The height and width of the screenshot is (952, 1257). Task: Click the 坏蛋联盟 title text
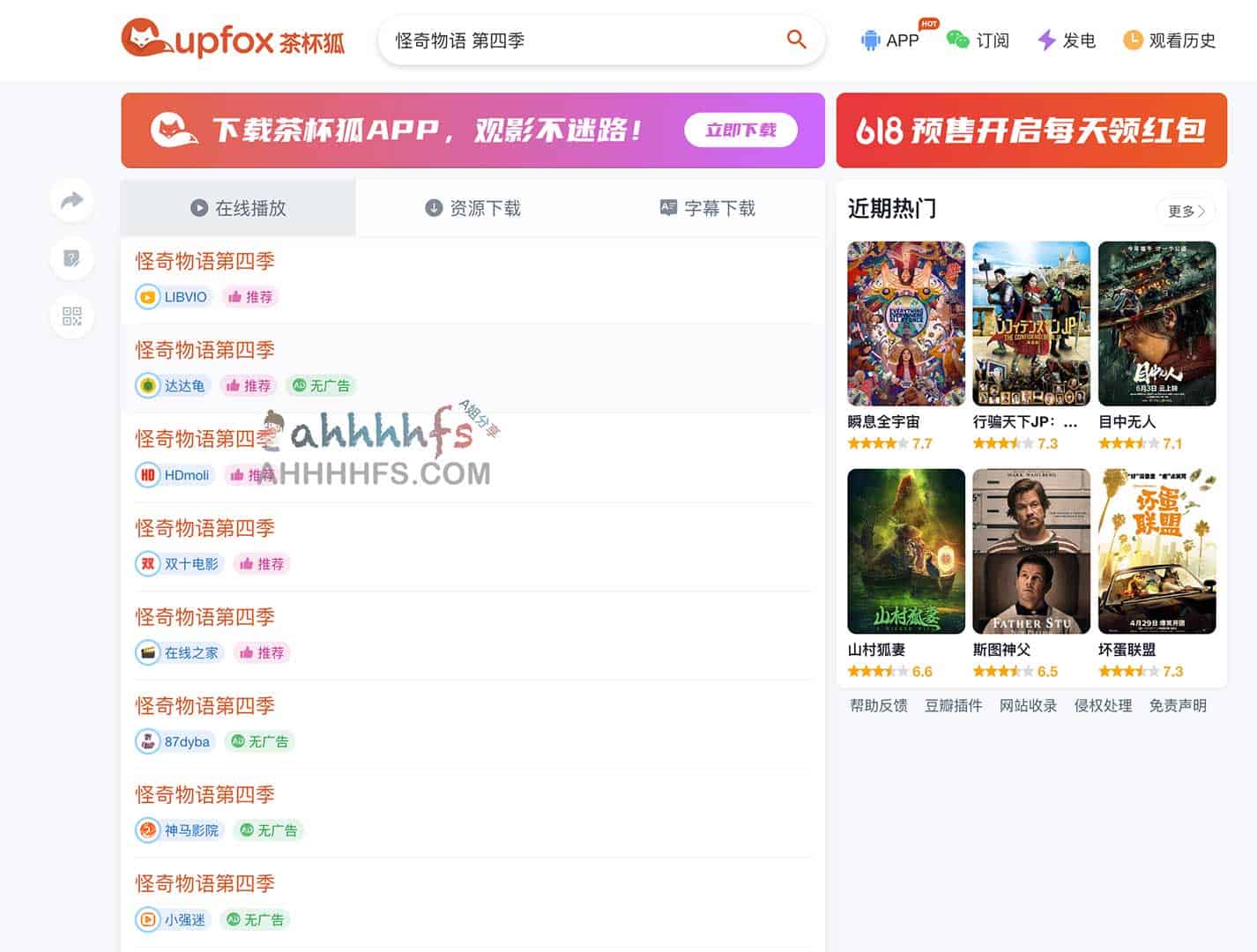coord(1127,650)
